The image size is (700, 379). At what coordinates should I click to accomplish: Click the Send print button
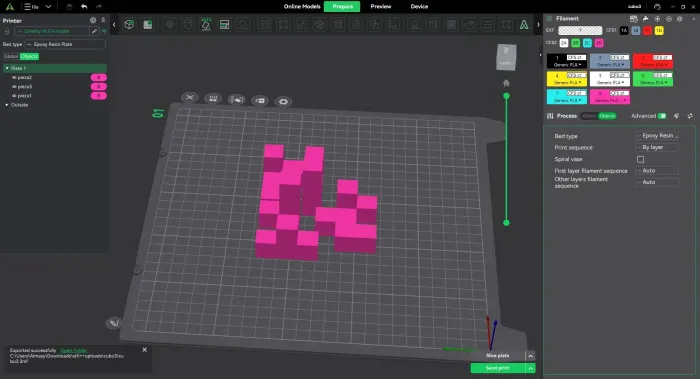pos(498,368)
